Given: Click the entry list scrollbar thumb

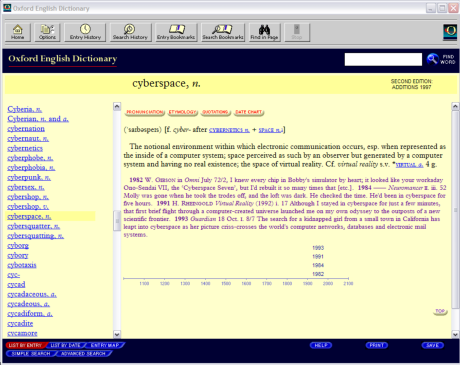Looking at the screenshot, I should (x=117, y=221).
